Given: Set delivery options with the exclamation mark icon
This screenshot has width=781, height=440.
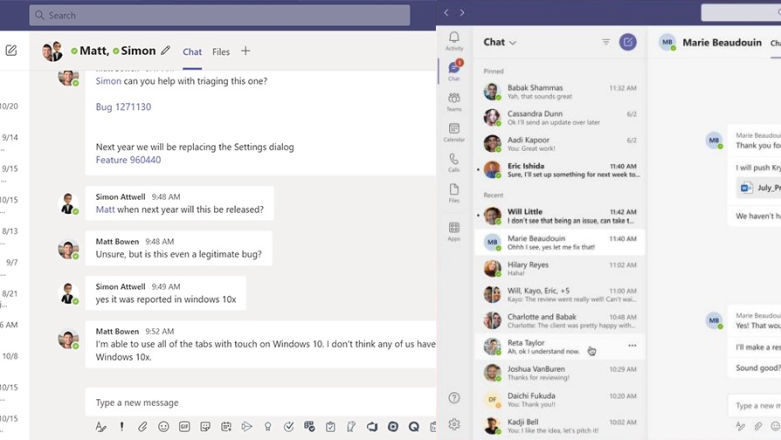Looking at the screenshot, I should point(122,427).
